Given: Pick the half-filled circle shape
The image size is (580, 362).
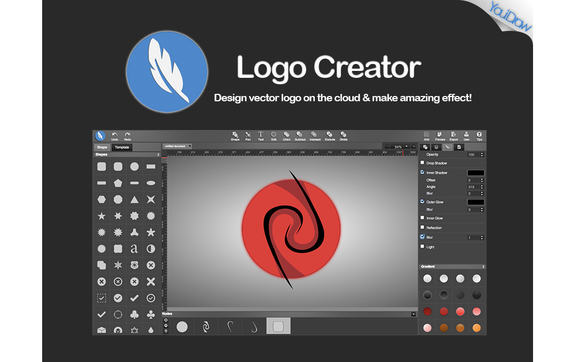Looking at the screenshot, I should tap(151, 249).
